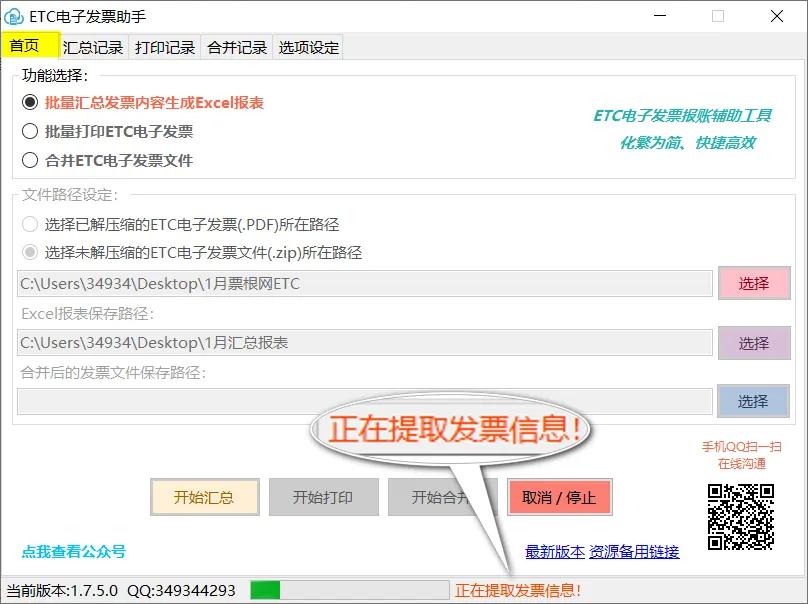Click the 手机QQ扫一扫 在线沟通 label
808x604 pixels.
(x=742, y=455)
